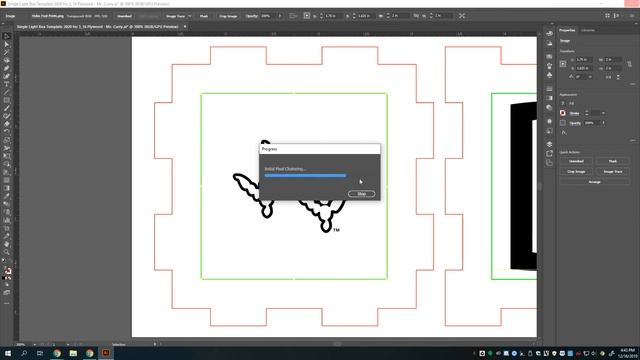Click the Stroke color swatch in Appearance
This screenshot has width=640, height=360.
(563, 113)
